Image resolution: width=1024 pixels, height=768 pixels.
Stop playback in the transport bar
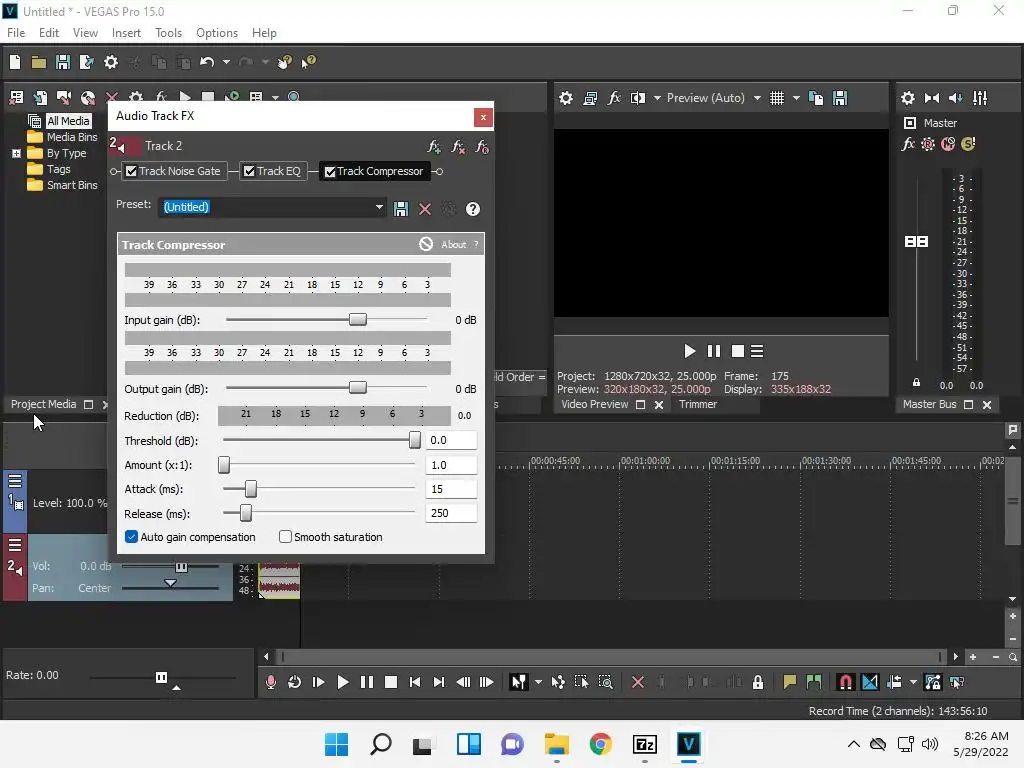click(x=391, y=682)
